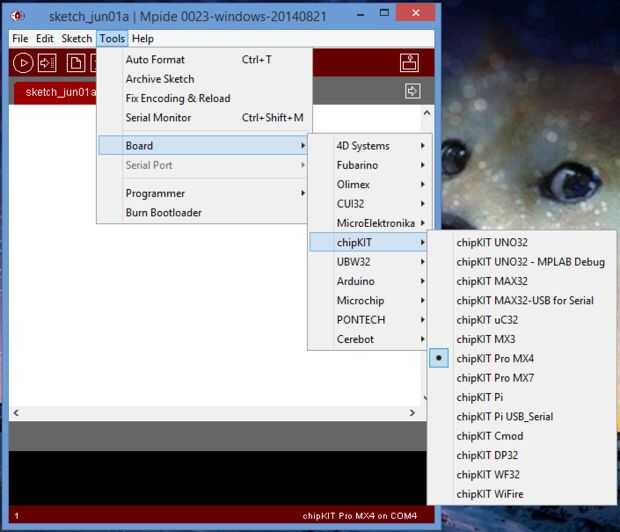This screenshot has height=532, width=620.
Task: Expand the Microchip board group
Action: click(x=369, y=301)
